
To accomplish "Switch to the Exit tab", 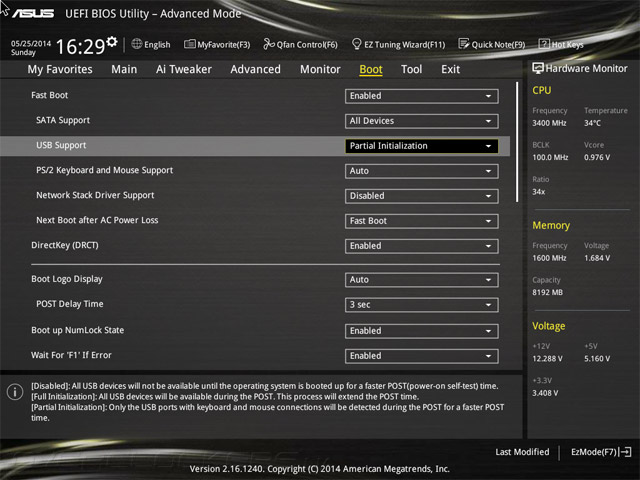I will [x=451, y=69].
